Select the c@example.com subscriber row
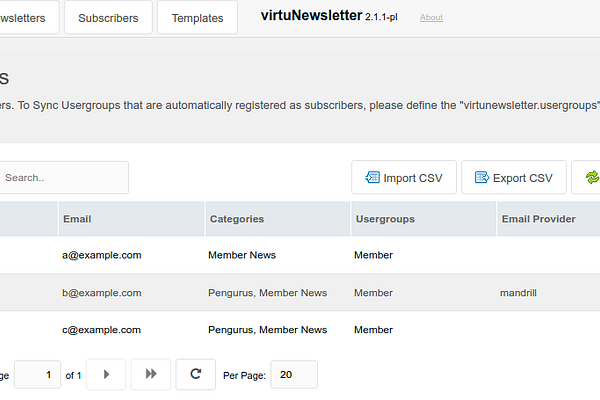The image size is (600, 400). pyautogui.click(x=300, y=330)
